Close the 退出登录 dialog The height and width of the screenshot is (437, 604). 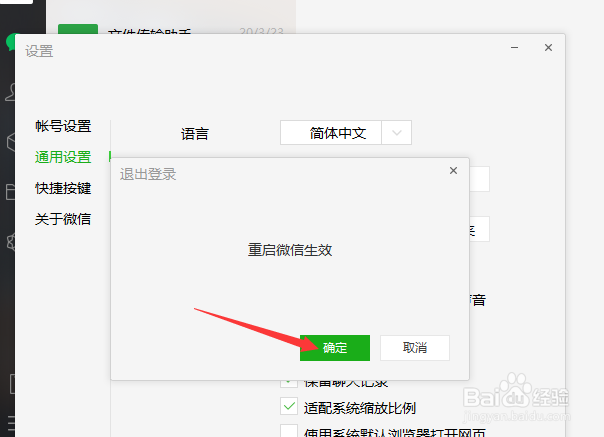[453, 171]
